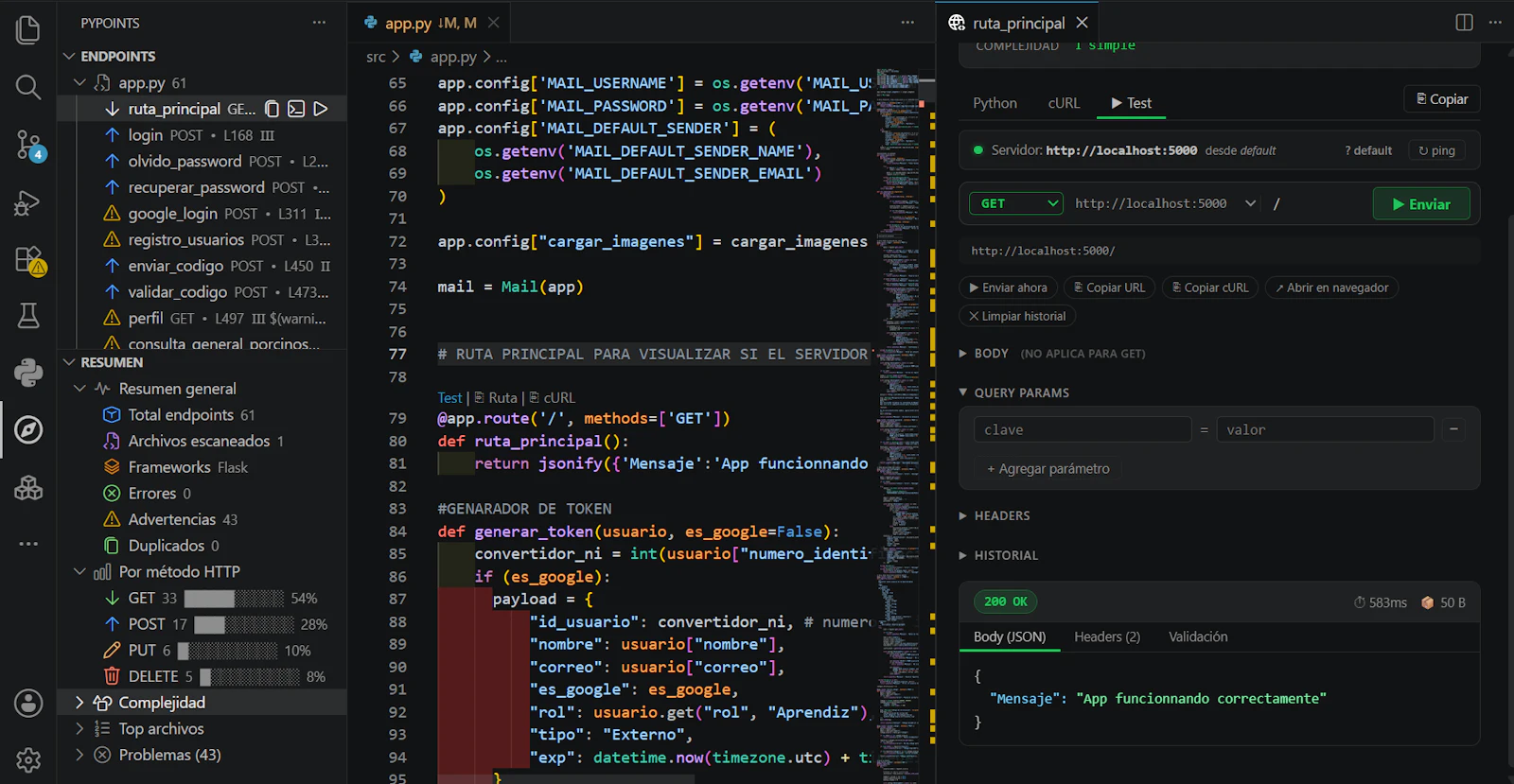Collapse the app.py 61 tree node
The height and width of the screenshot is (784, 1514).
point(80,83)
